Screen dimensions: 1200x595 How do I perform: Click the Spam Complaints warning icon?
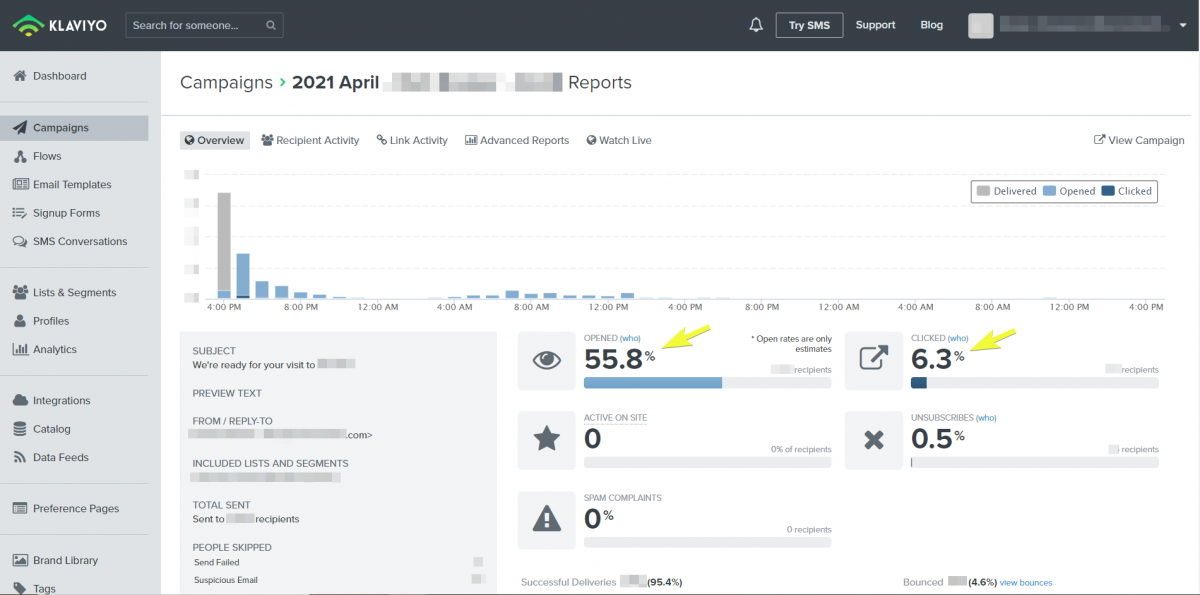coord(547,519)
